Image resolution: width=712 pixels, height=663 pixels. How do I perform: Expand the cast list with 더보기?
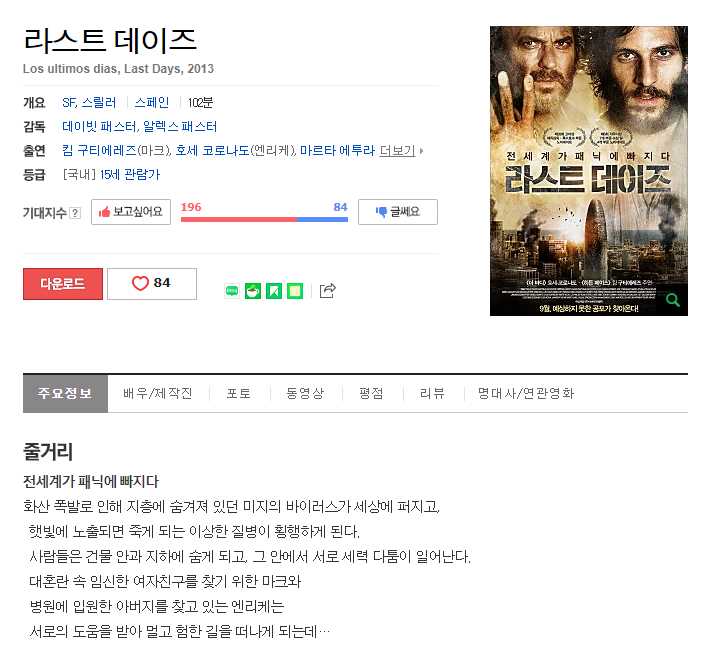tap(397, 150)
